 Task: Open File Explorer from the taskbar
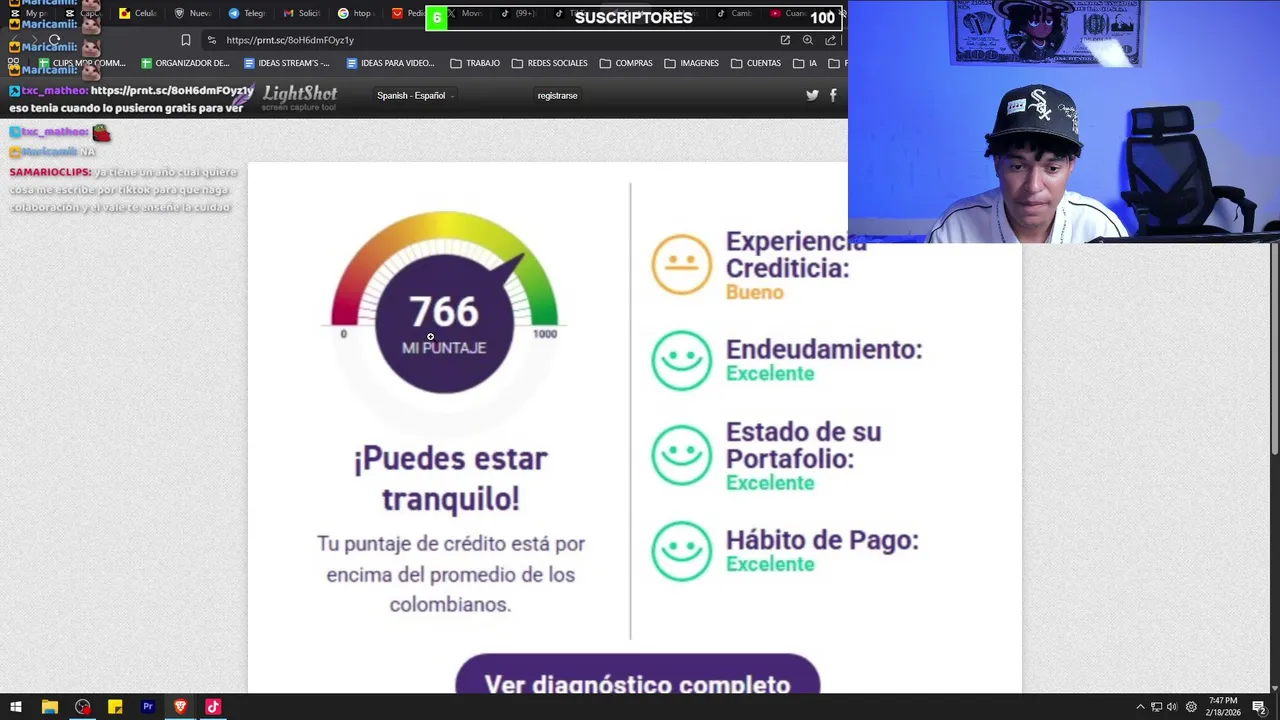49,707
